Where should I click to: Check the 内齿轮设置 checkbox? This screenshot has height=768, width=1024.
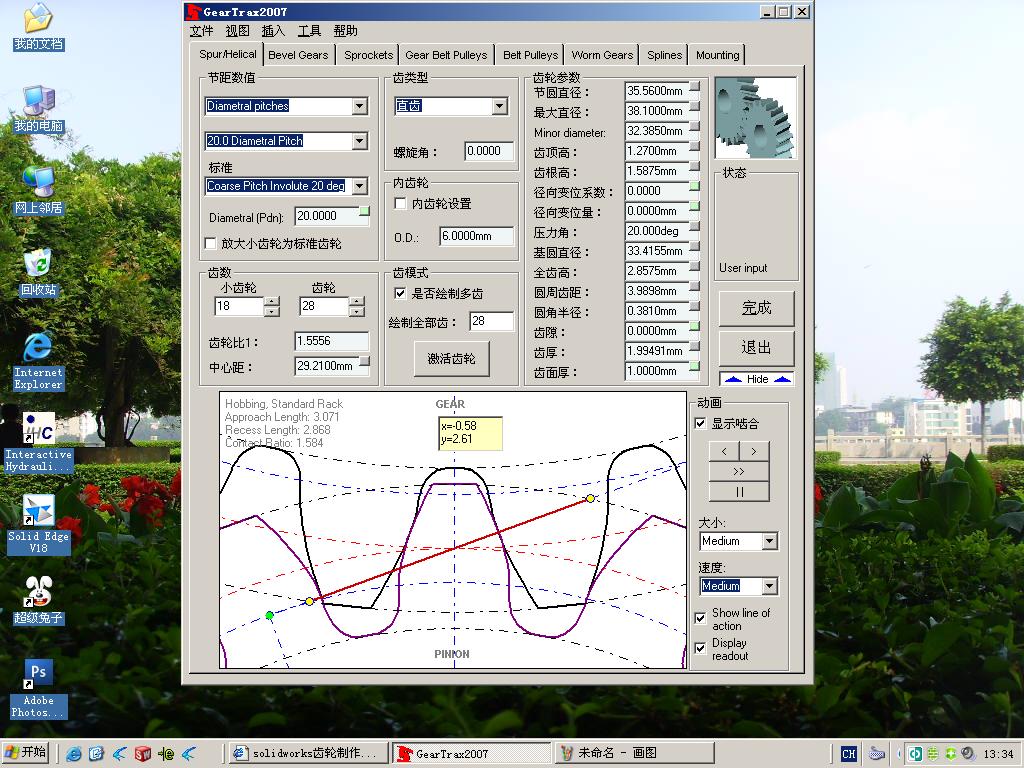(400, 204)
